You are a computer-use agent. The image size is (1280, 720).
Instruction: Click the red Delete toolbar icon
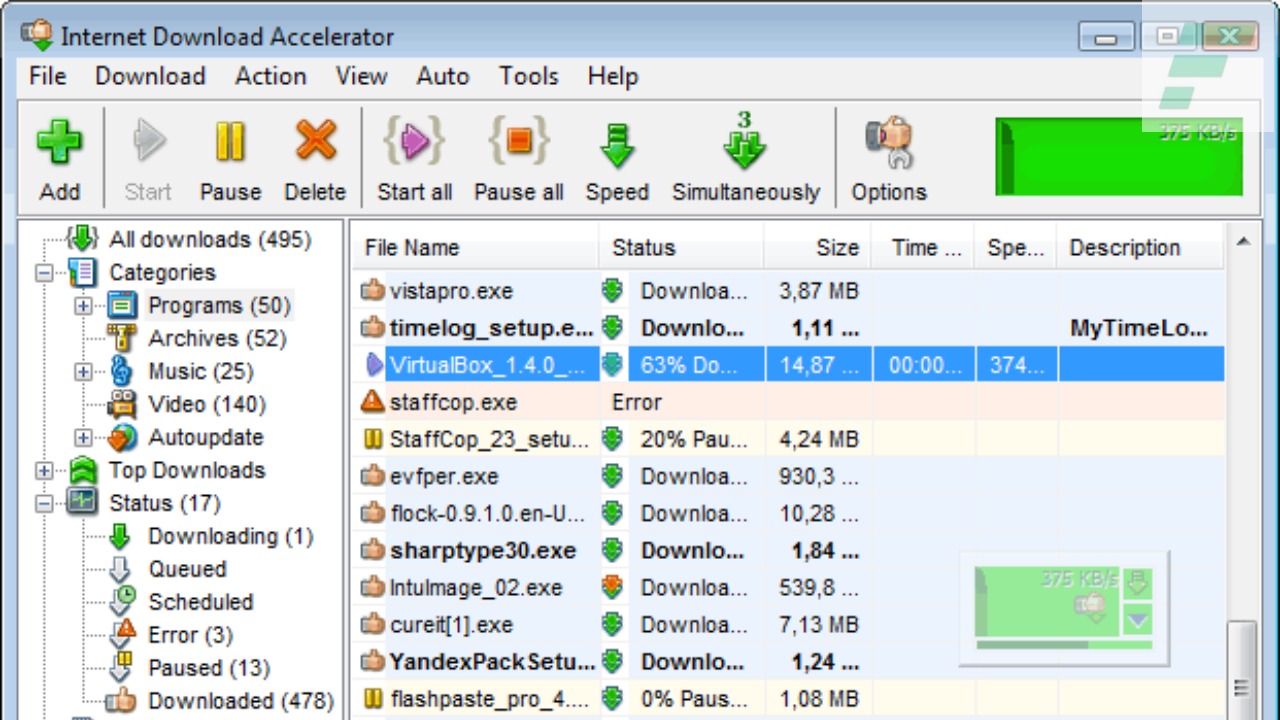(315, 143)
